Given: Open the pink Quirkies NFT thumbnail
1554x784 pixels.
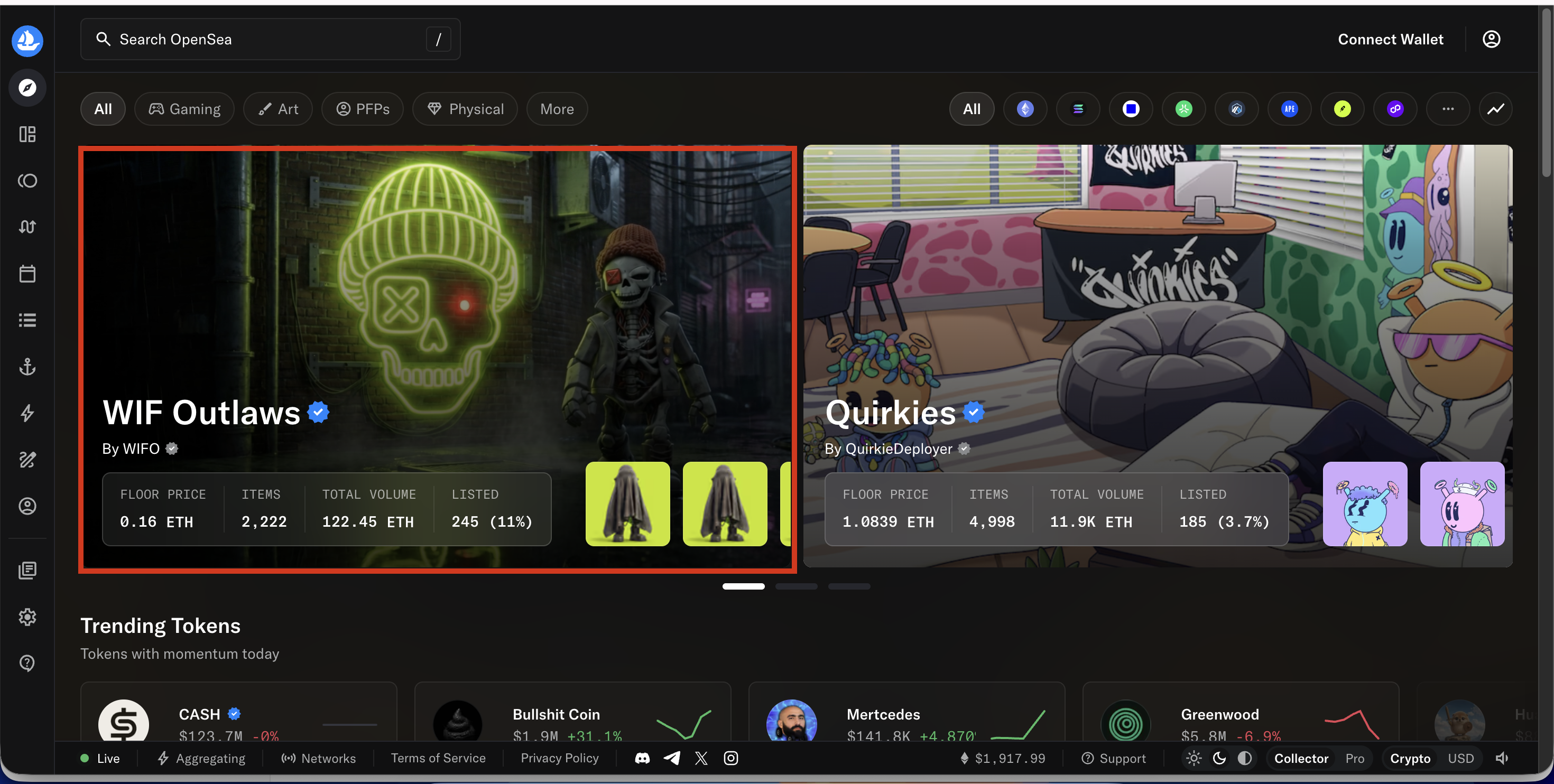Looking at the screenshot, I should point(1463,504).
